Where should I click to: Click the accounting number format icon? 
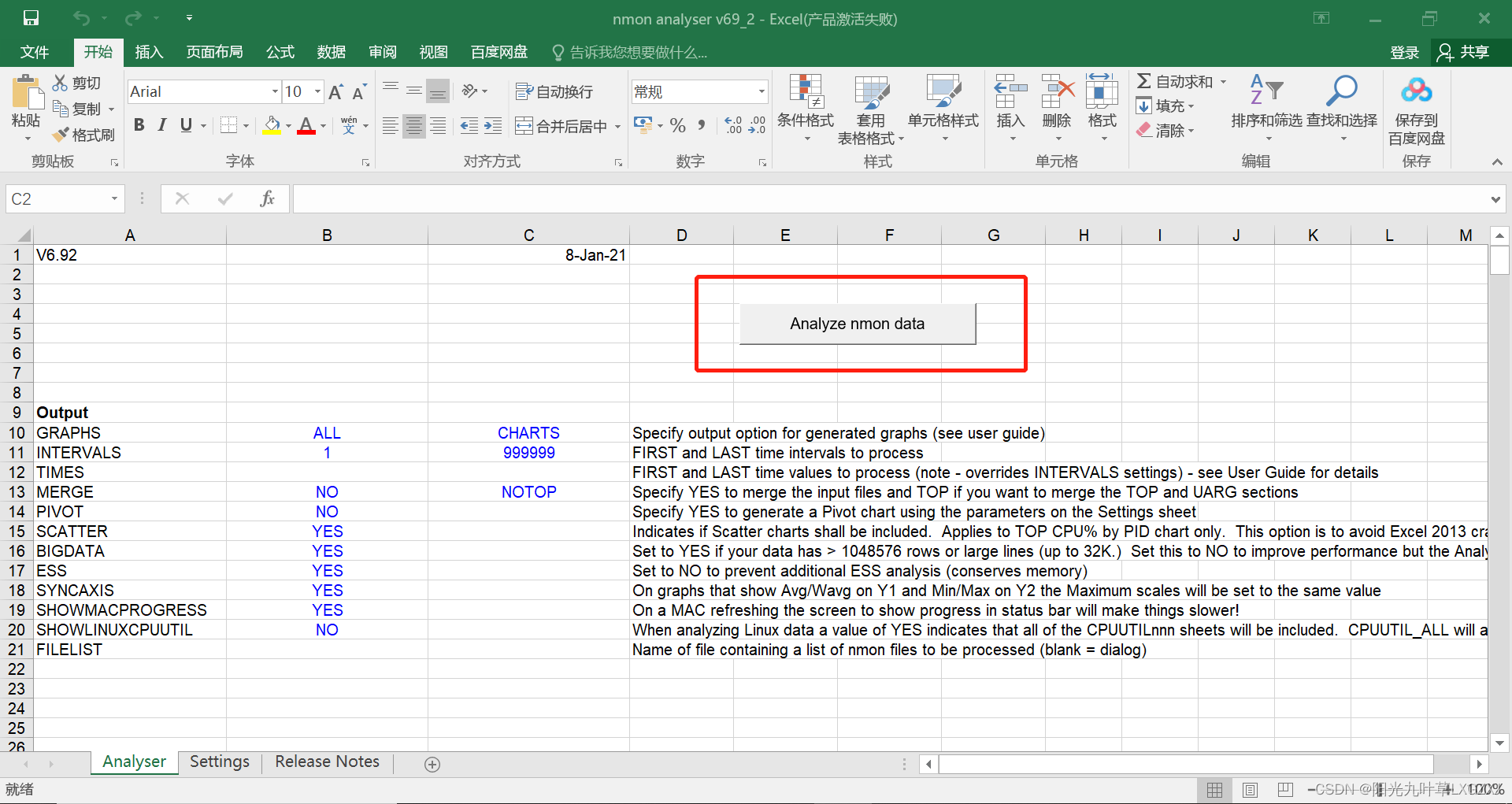[643, 125]
